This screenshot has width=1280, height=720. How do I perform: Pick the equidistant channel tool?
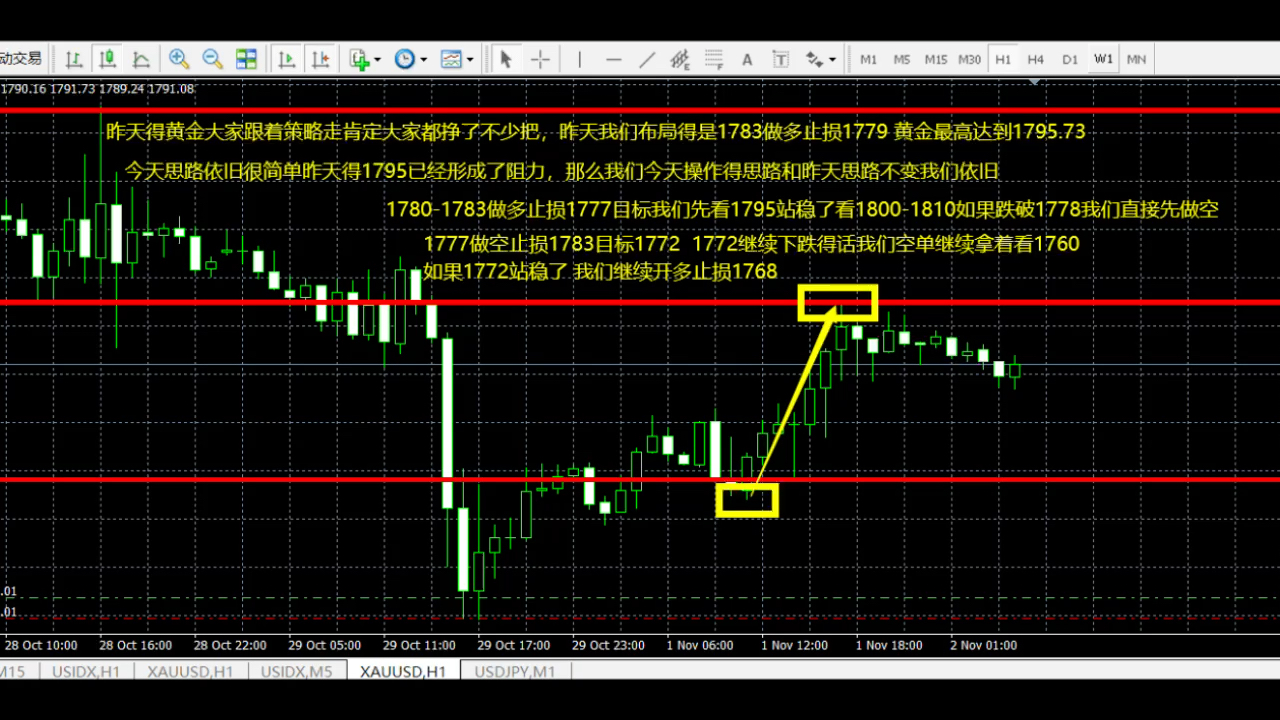680,59
